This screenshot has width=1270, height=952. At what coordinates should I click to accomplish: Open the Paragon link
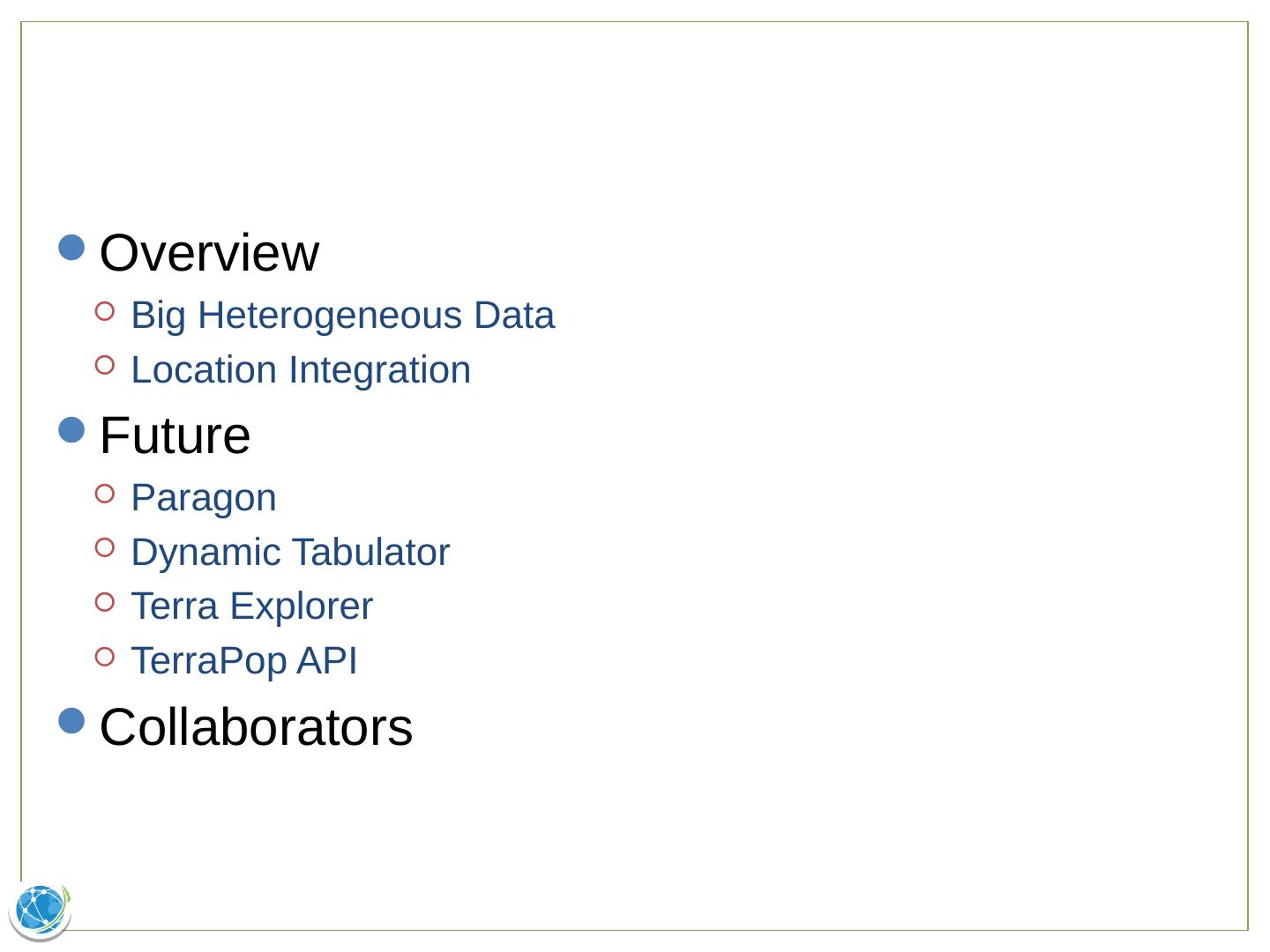pyautogui.click(x=204, y=498)
